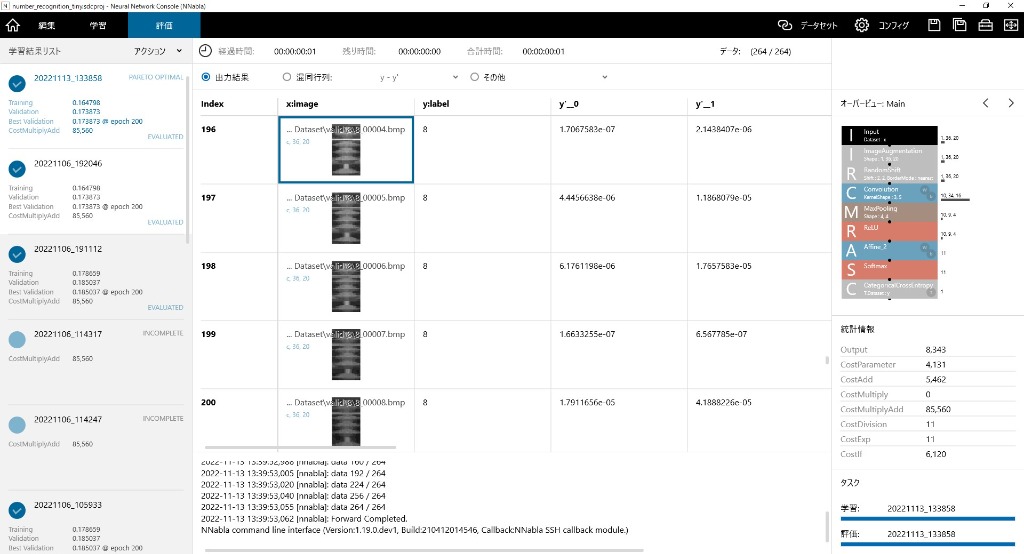The image size is (1024, 554).
Task: Select the Convolution layer block
Action: pyautogui.click(x=889, y=193)
